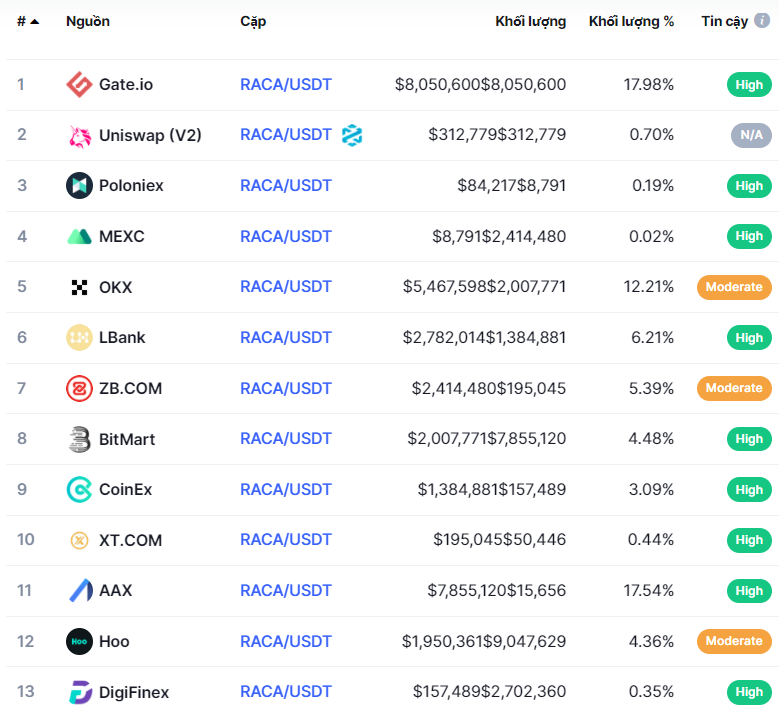The image size is (779, 708).
Task: Click the BitMart logo icon
Action: tap(79, 439)
